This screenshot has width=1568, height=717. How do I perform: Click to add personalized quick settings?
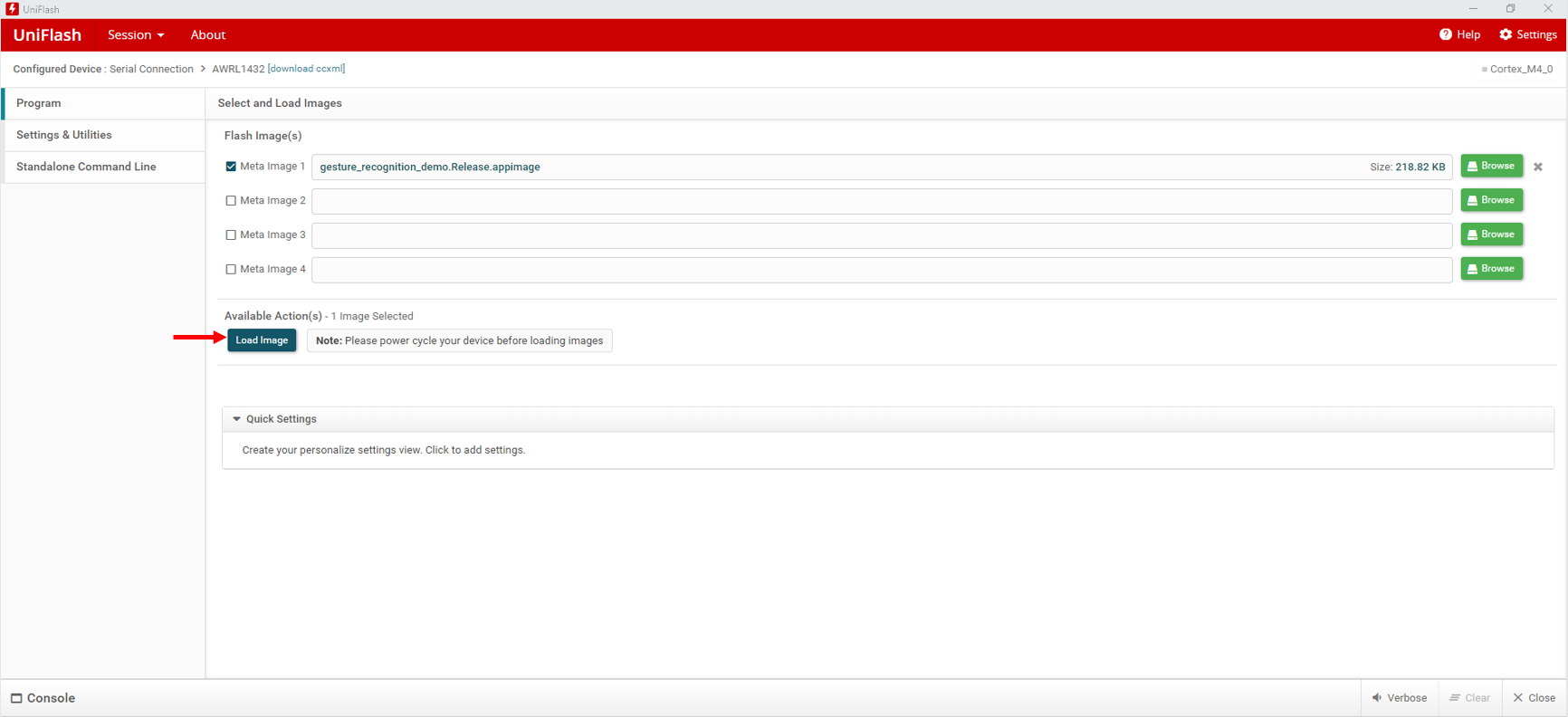[384, 450]
